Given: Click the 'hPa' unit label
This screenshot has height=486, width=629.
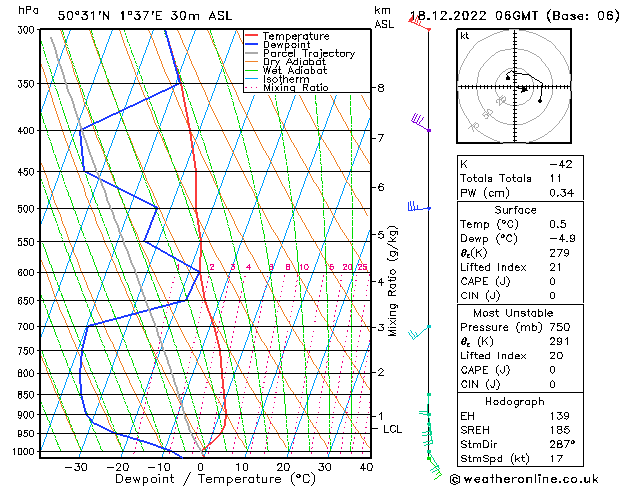Looking at the screenshot, I should [28, 10].
